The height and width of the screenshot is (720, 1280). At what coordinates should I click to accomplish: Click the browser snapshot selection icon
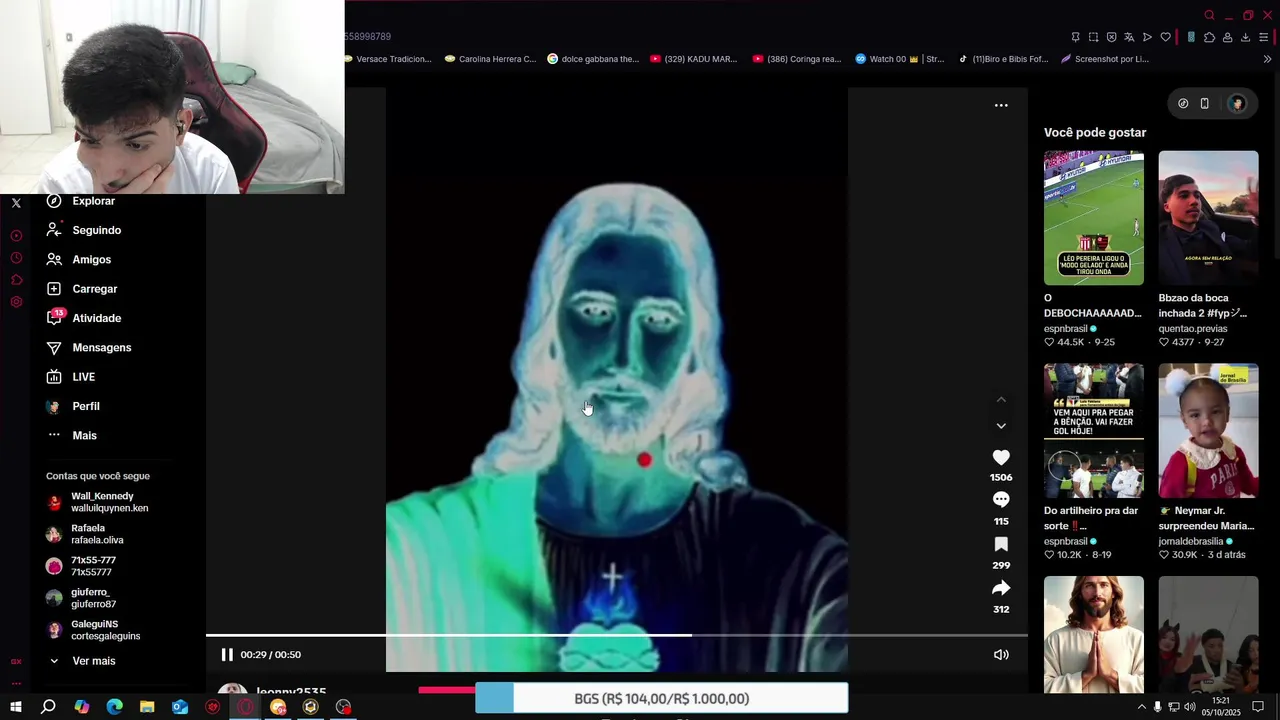(x=1093, y=37)
